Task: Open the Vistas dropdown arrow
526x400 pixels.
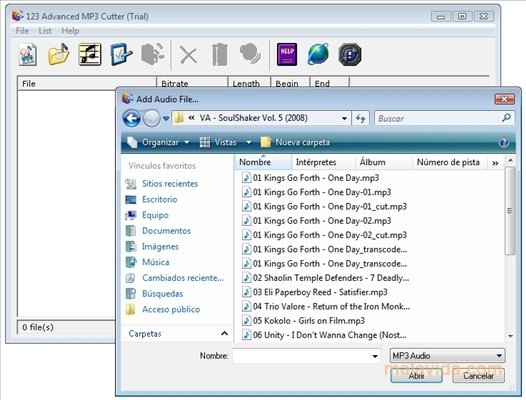Action: pos(249,143)
